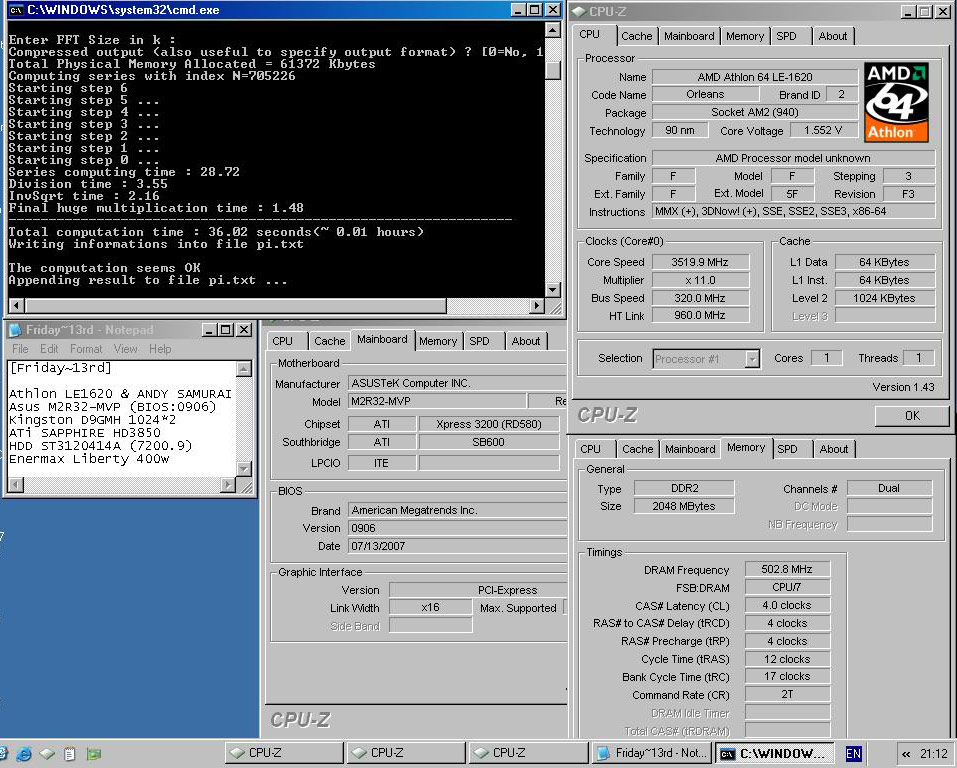Switch to the Cache tab in top CPU-Z window
This screenshot has width=957, height=768.
pyautogui.click(x=637, y=36)
